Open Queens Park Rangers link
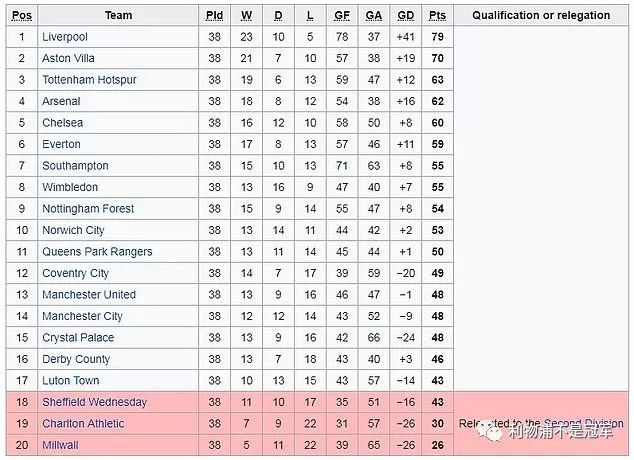 [97, 252]
